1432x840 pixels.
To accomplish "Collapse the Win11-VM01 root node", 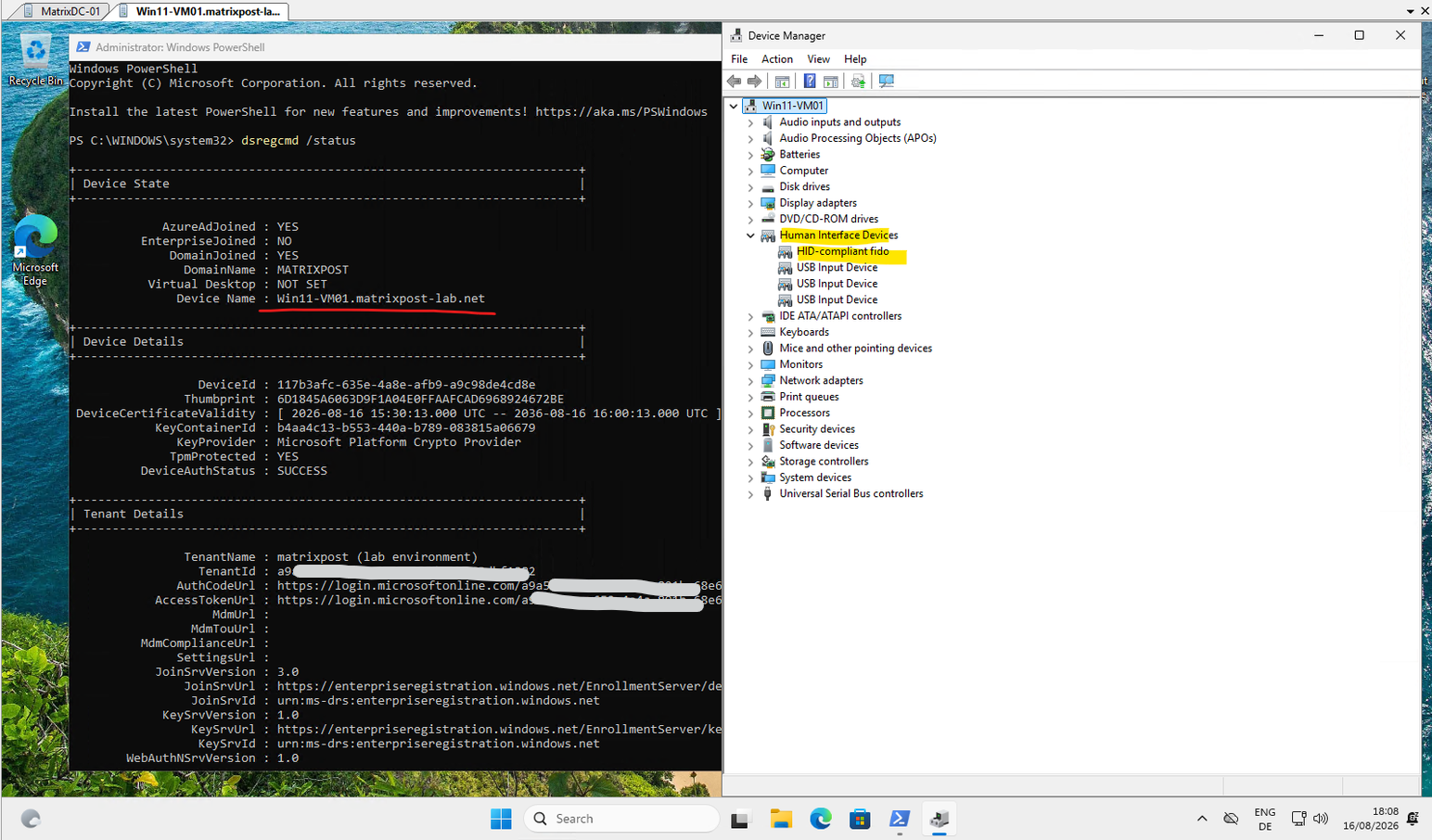I will pos(734,106).
